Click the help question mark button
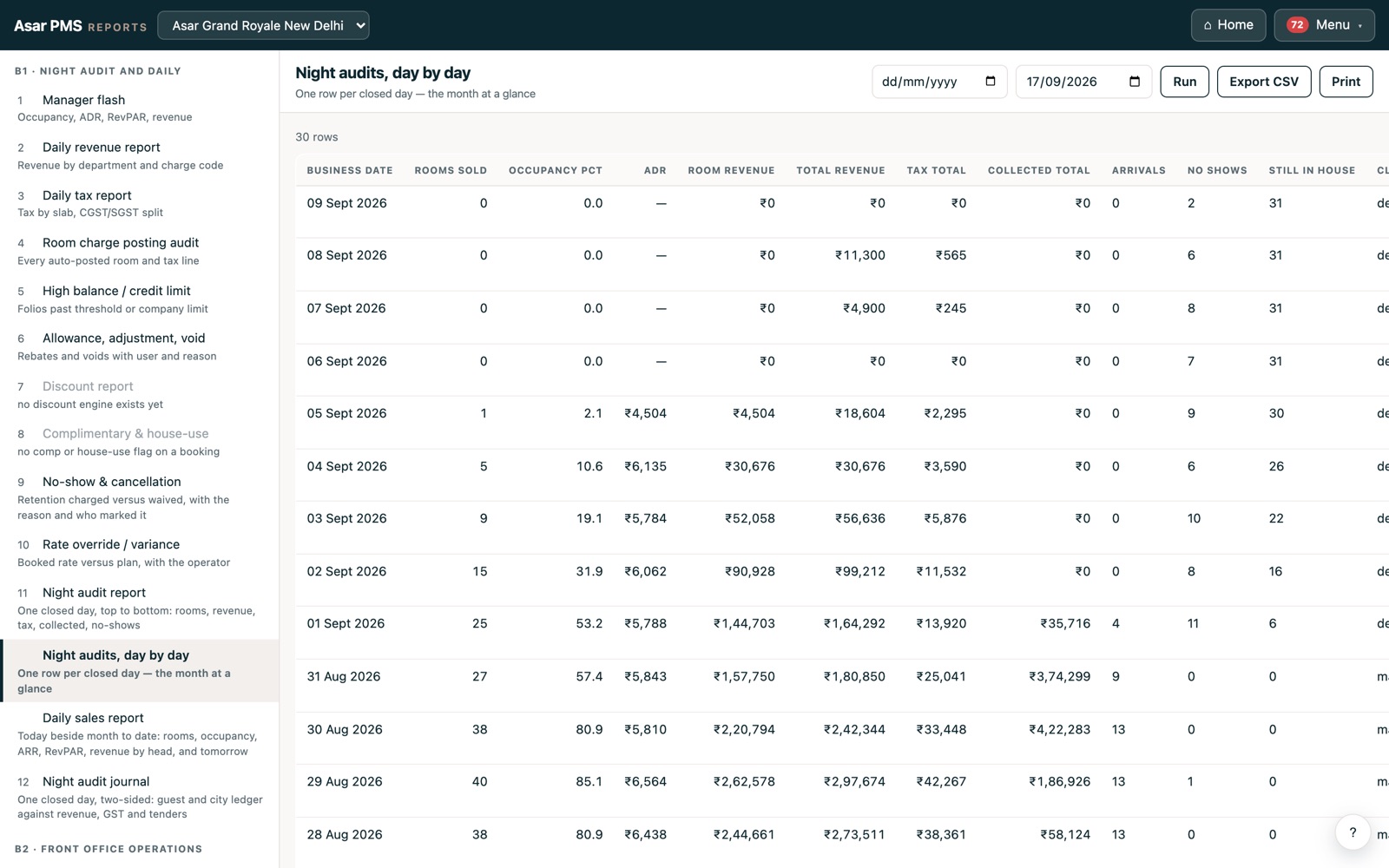 click(x=1353, y=833)
